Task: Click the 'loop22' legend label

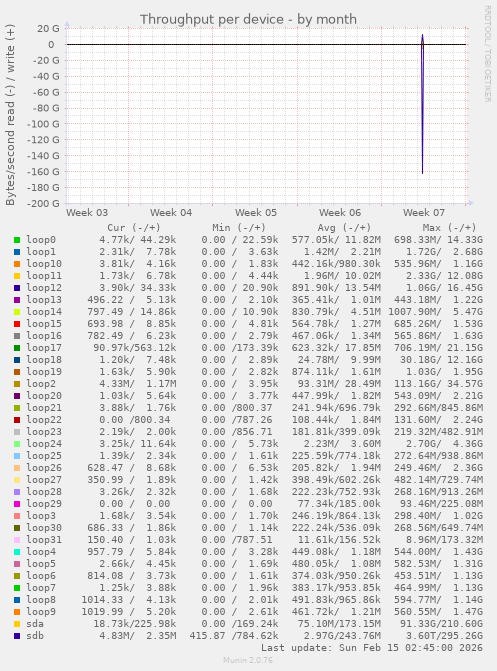Action: coord(44,419)
